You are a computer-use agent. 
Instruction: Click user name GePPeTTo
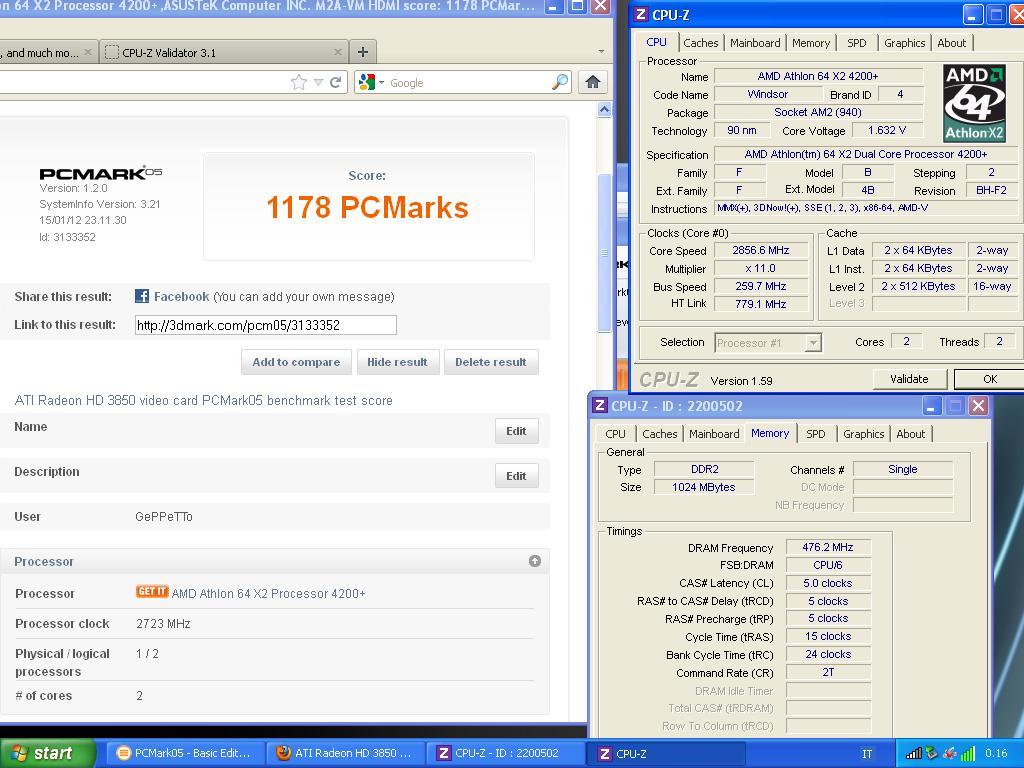(164, 517)
